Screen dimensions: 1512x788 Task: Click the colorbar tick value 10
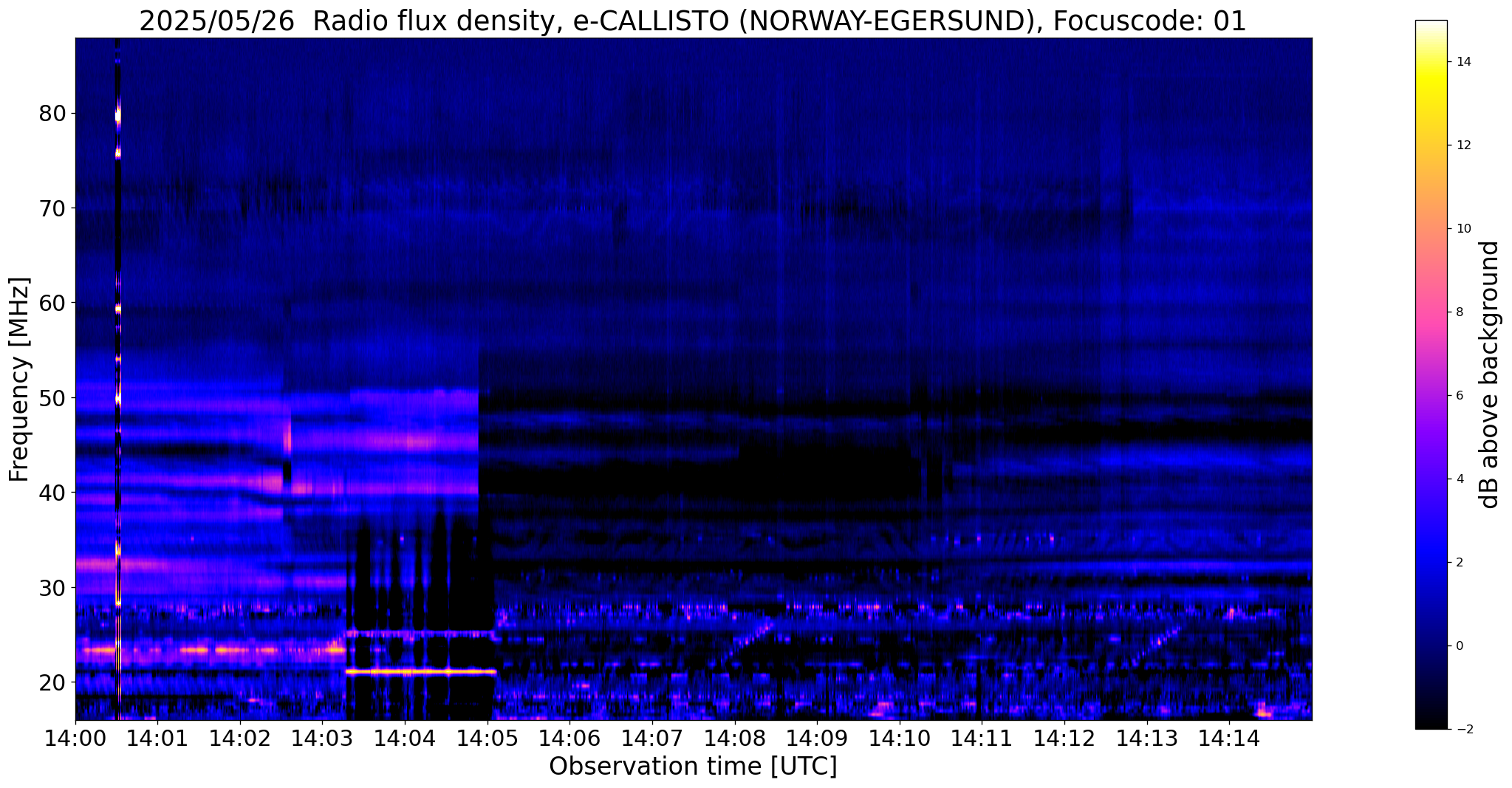1463,229
